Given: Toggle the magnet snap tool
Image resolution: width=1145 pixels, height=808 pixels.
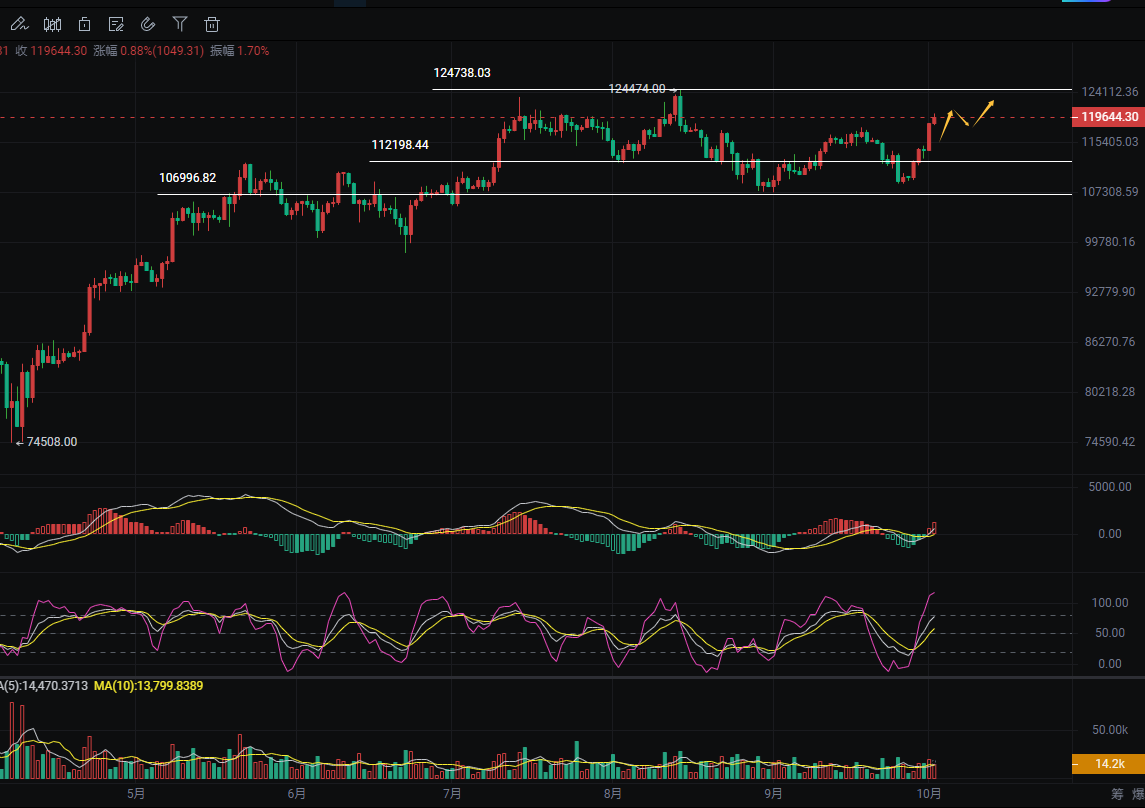Looking at the screenshot, I should 148,24.
